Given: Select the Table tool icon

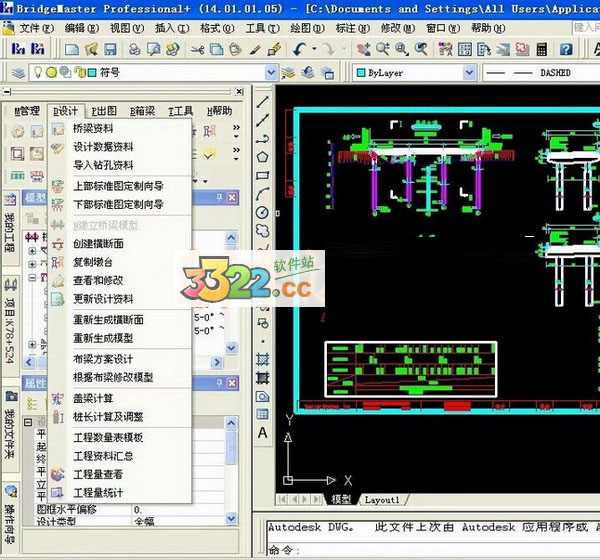Looking at the screenshot, I should coord(262,414).
